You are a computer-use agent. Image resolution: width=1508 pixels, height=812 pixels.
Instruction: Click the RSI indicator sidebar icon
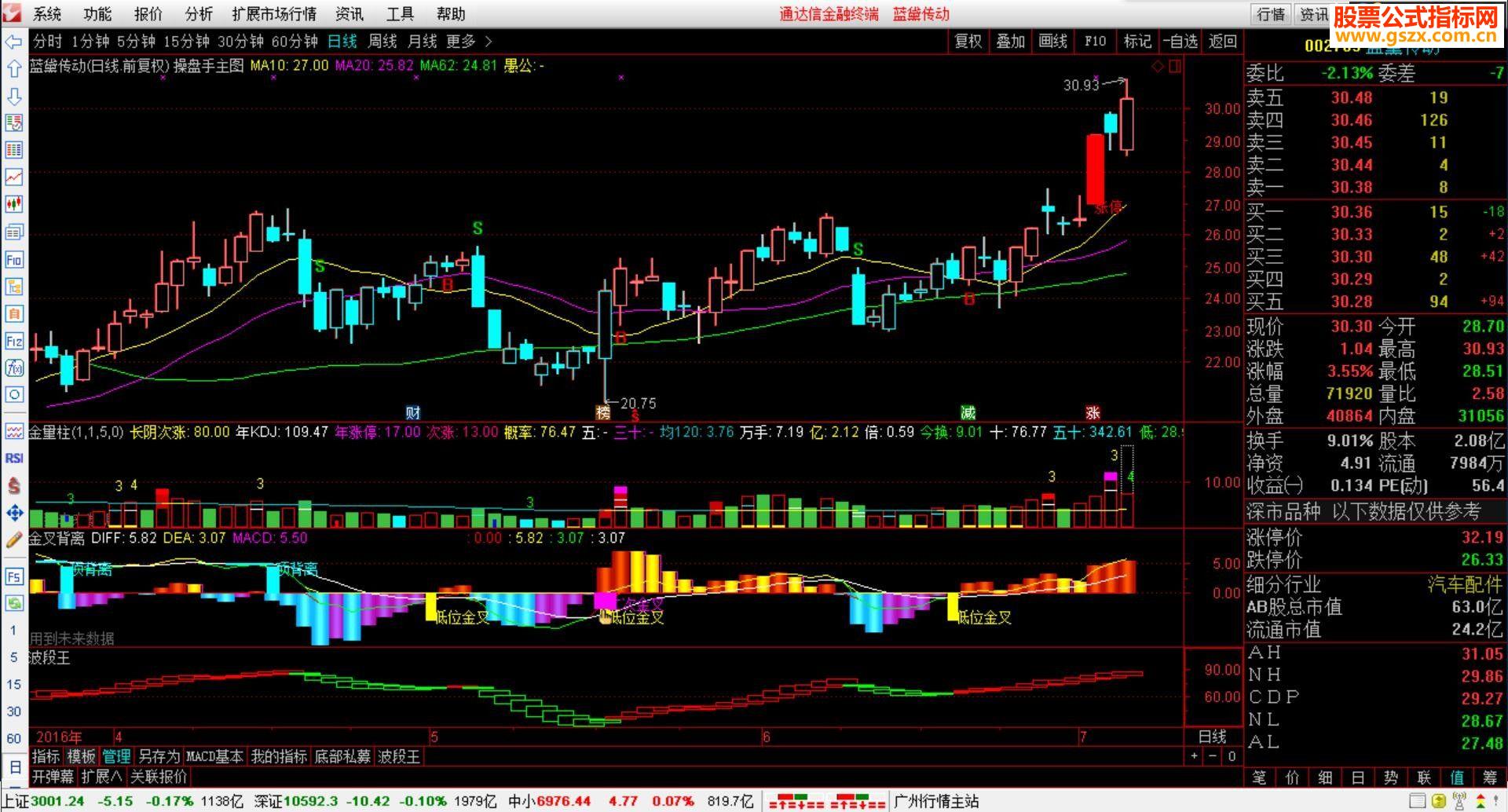pyautogui.click(x=13, y=458)
